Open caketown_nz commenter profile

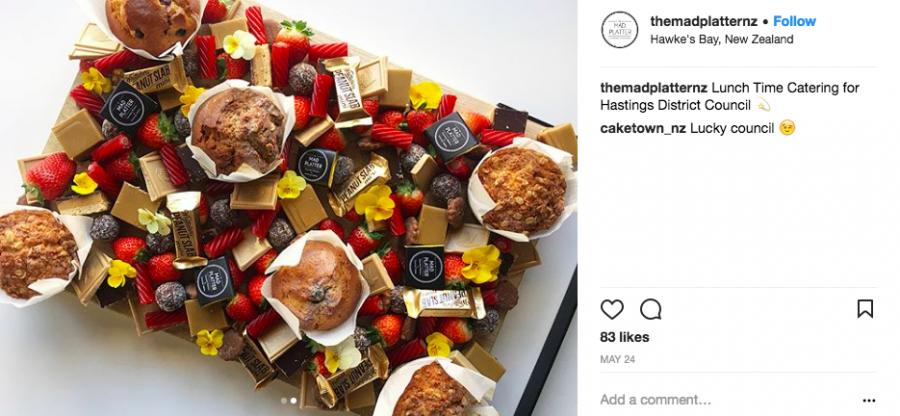643,129
